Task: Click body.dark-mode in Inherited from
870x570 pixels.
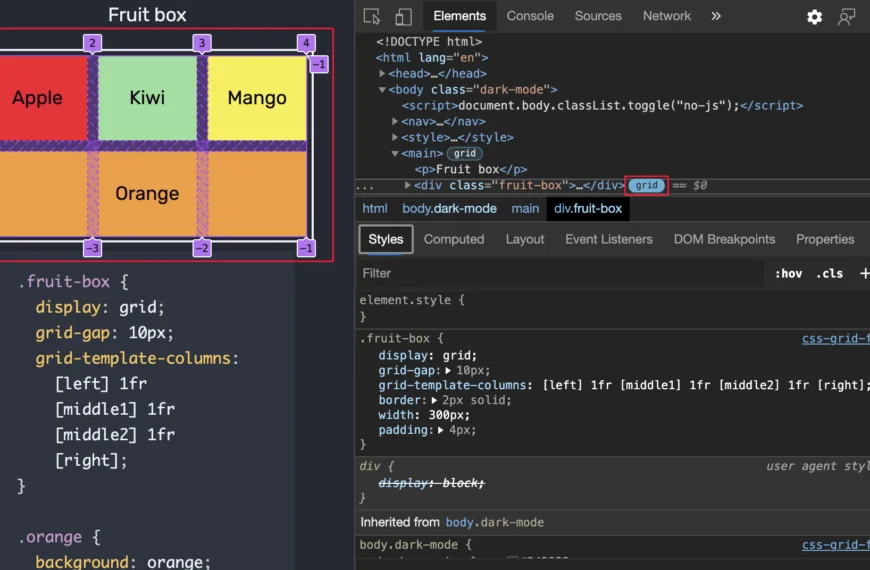Action: pos(494,522)
